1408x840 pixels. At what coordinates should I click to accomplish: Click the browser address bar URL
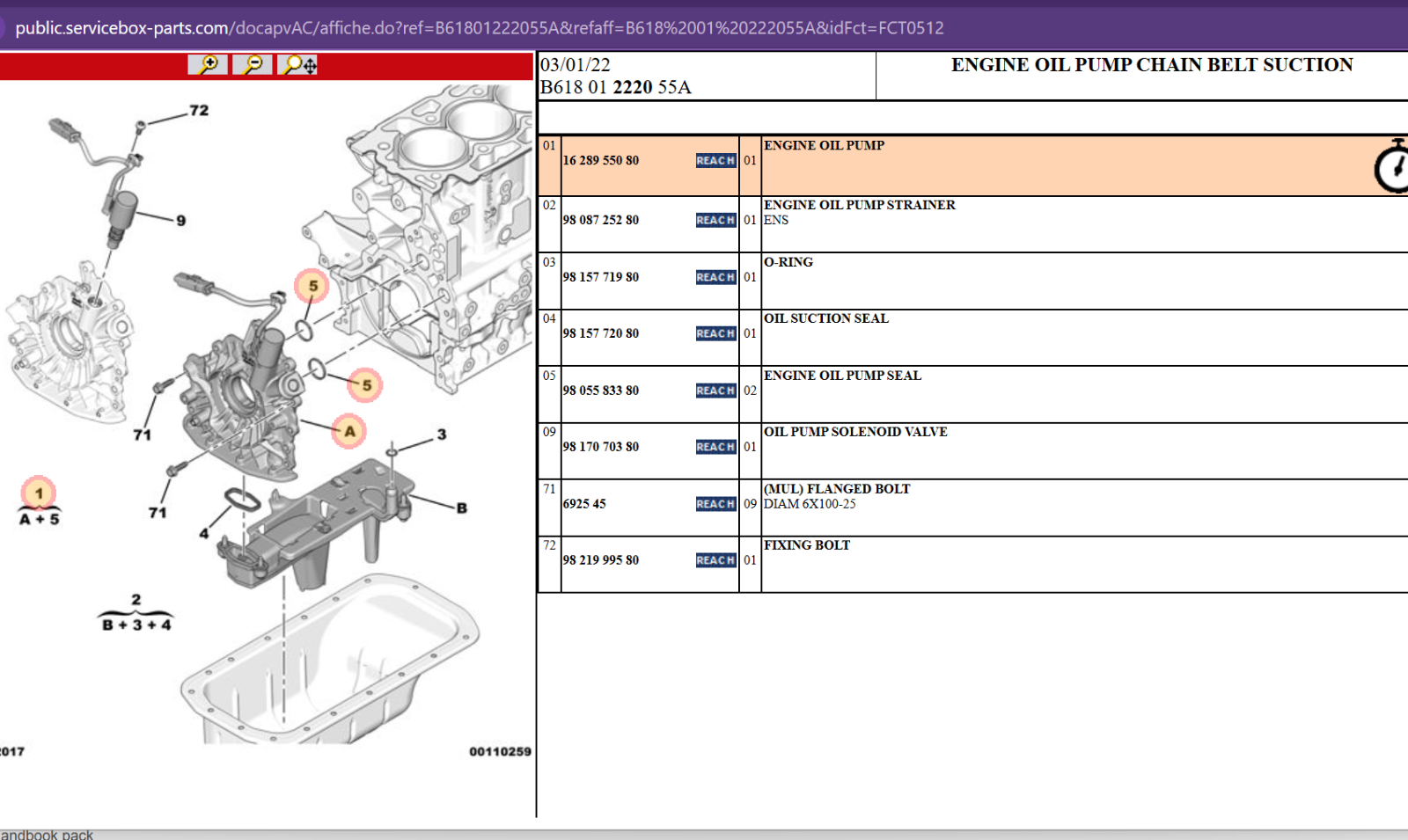tap(480, 28)
